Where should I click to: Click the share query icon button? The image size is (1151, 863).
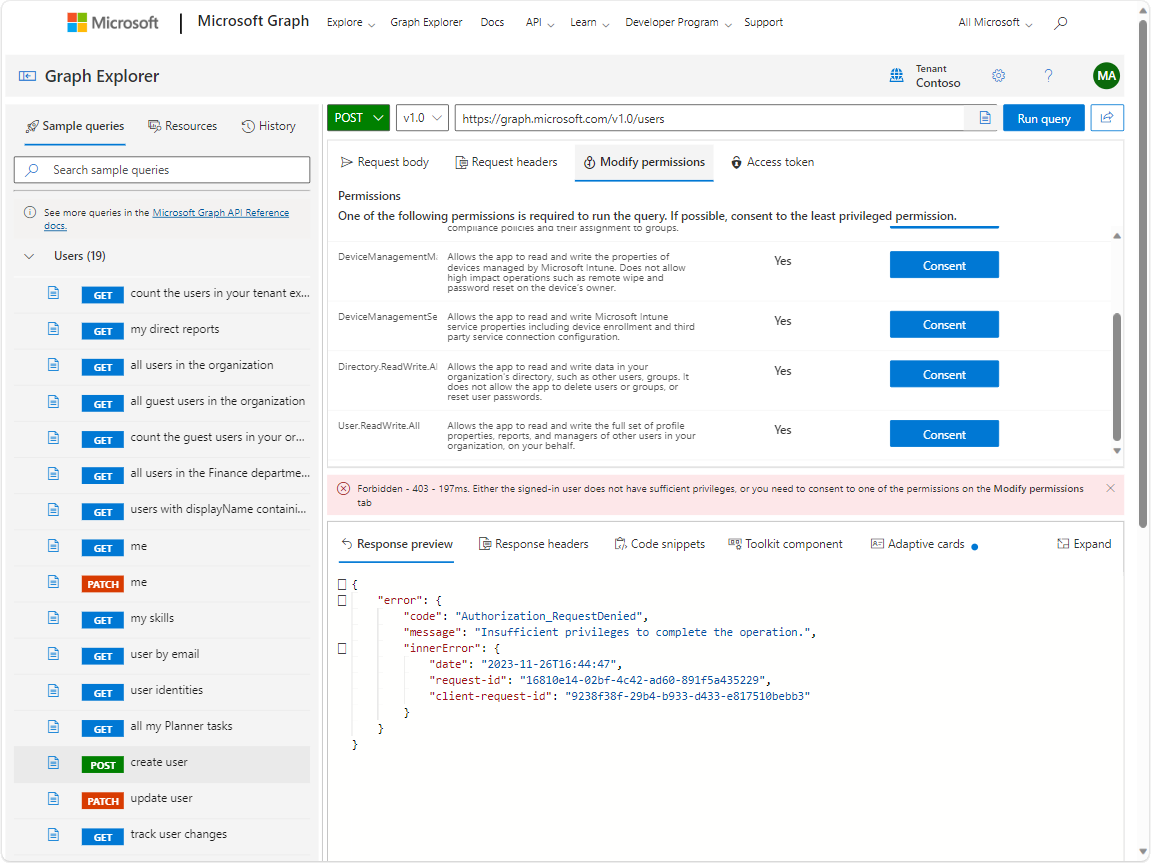(x=1107, y=117)
